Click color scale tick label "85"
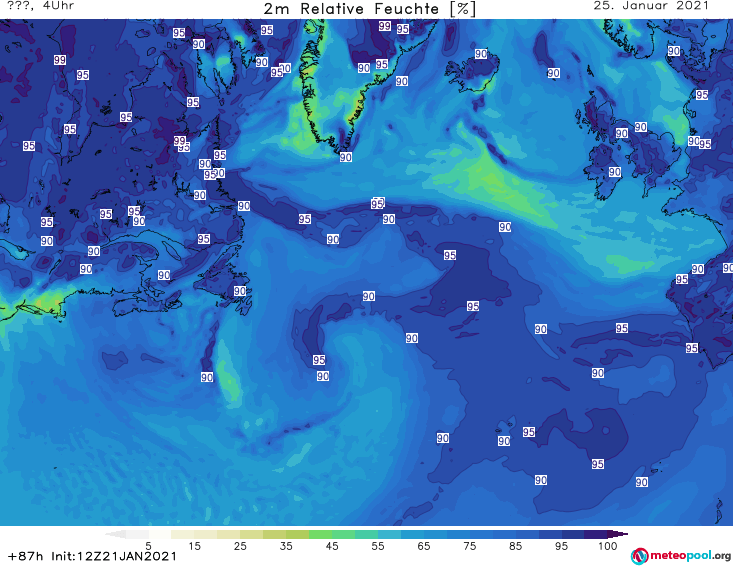 (515, 546)
